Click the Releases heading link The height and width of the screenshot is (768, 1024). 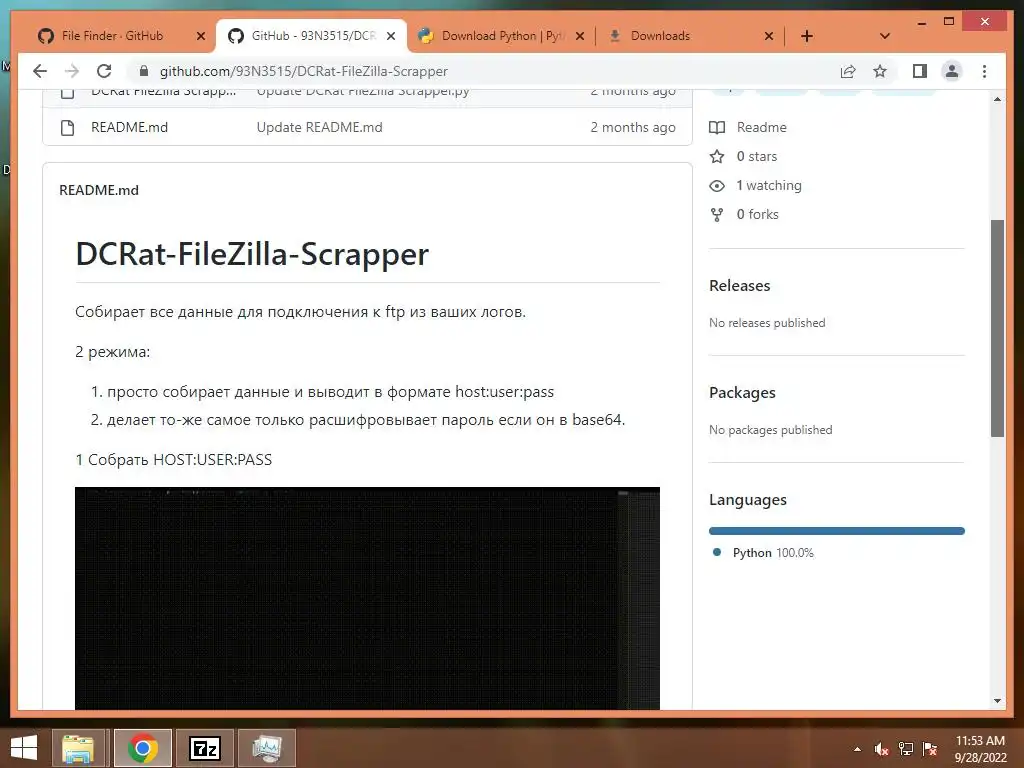[739, 285]
